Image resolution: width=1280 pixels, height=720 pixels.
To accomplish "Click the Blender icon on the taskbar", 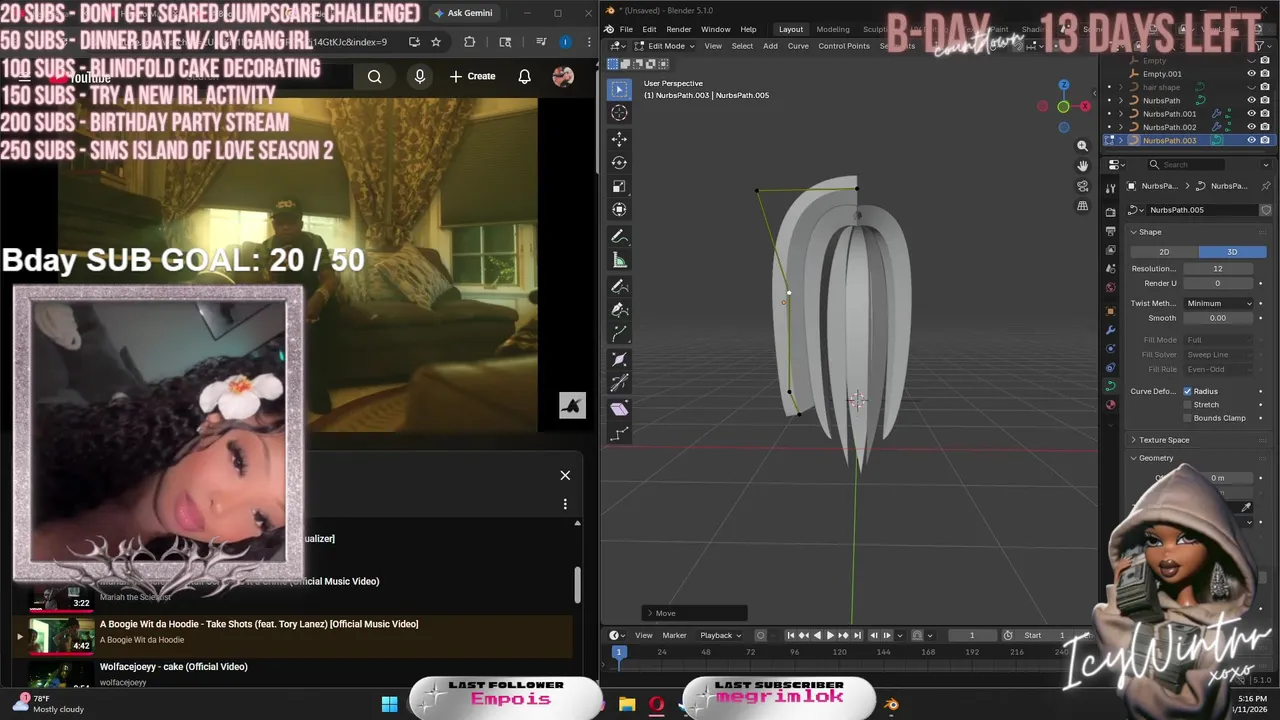I will pyautogui.click(x=891, y=704).
